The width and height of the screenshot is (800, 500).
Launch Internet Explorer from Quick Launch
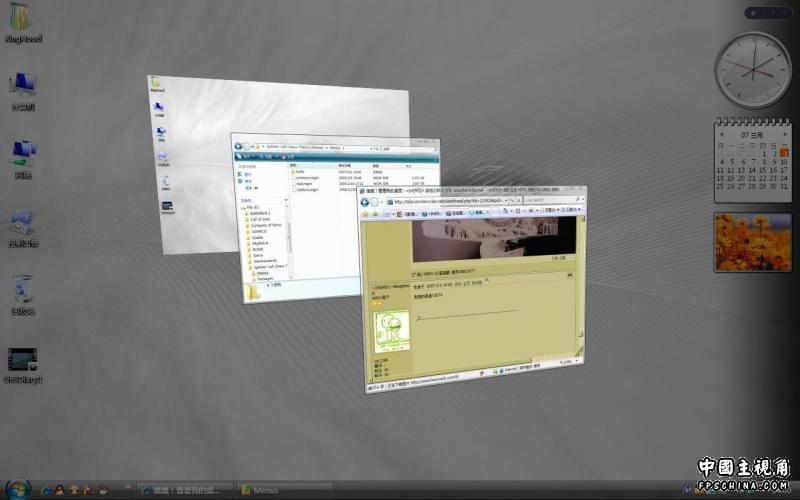pos(46,490)
